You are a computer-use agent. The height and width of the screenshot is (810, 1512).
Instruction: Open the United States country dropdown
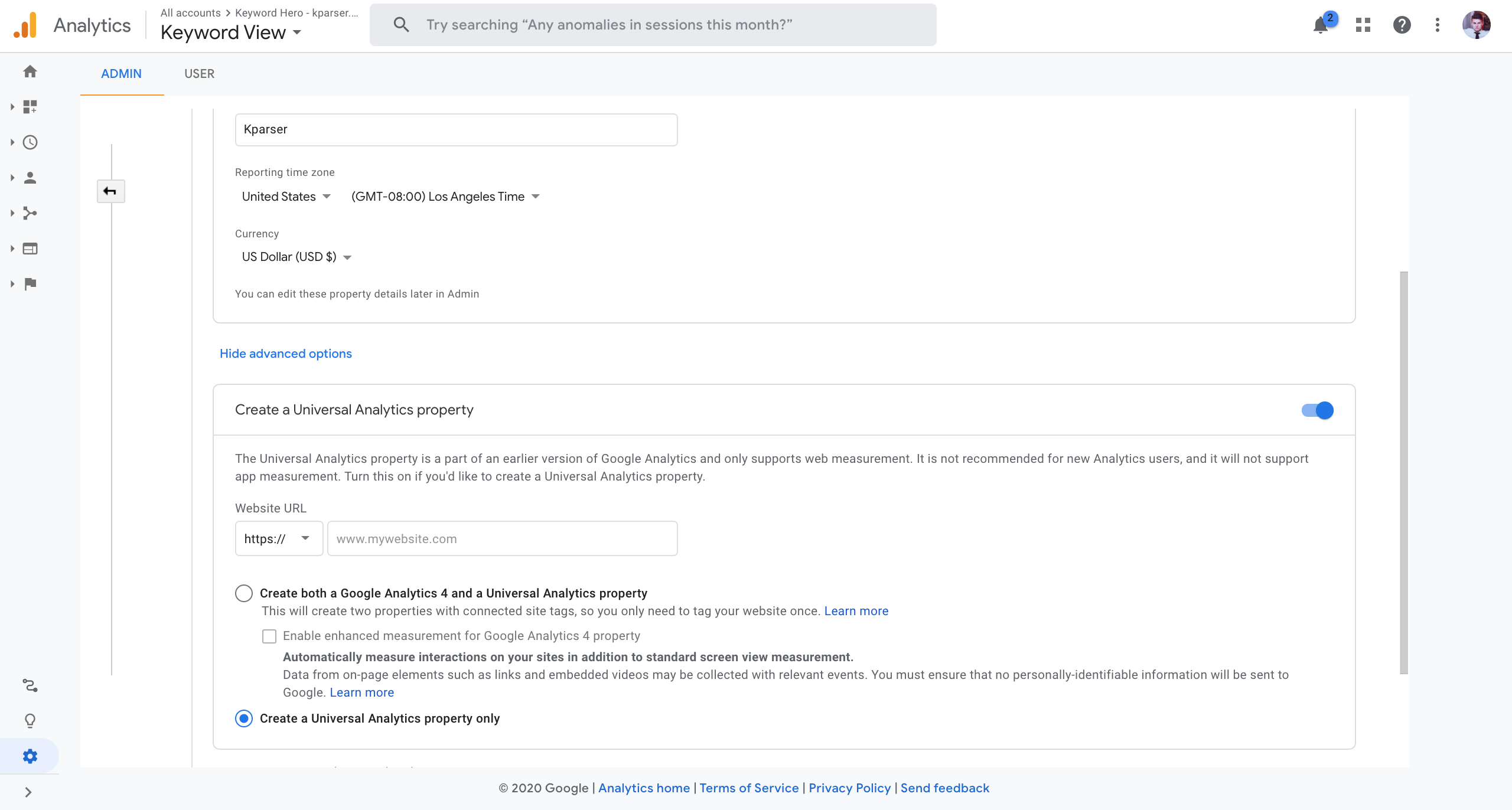(286, 196)
